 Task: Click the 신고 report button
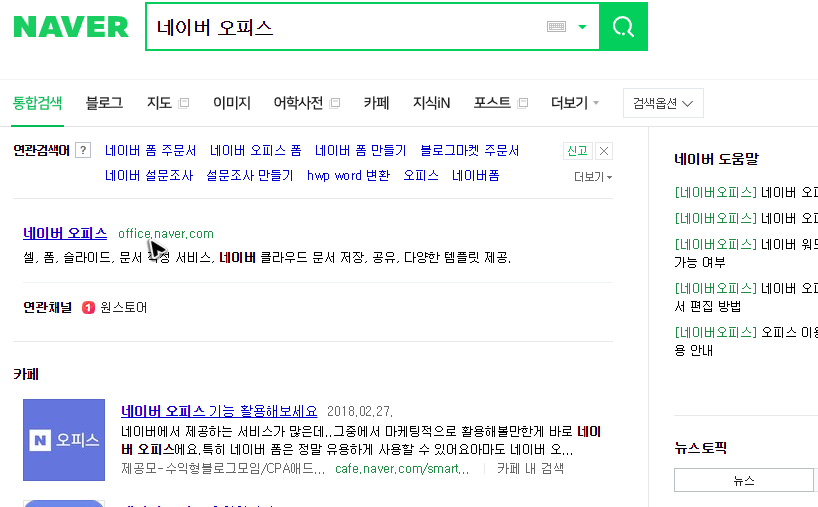[x=578, y=151]
